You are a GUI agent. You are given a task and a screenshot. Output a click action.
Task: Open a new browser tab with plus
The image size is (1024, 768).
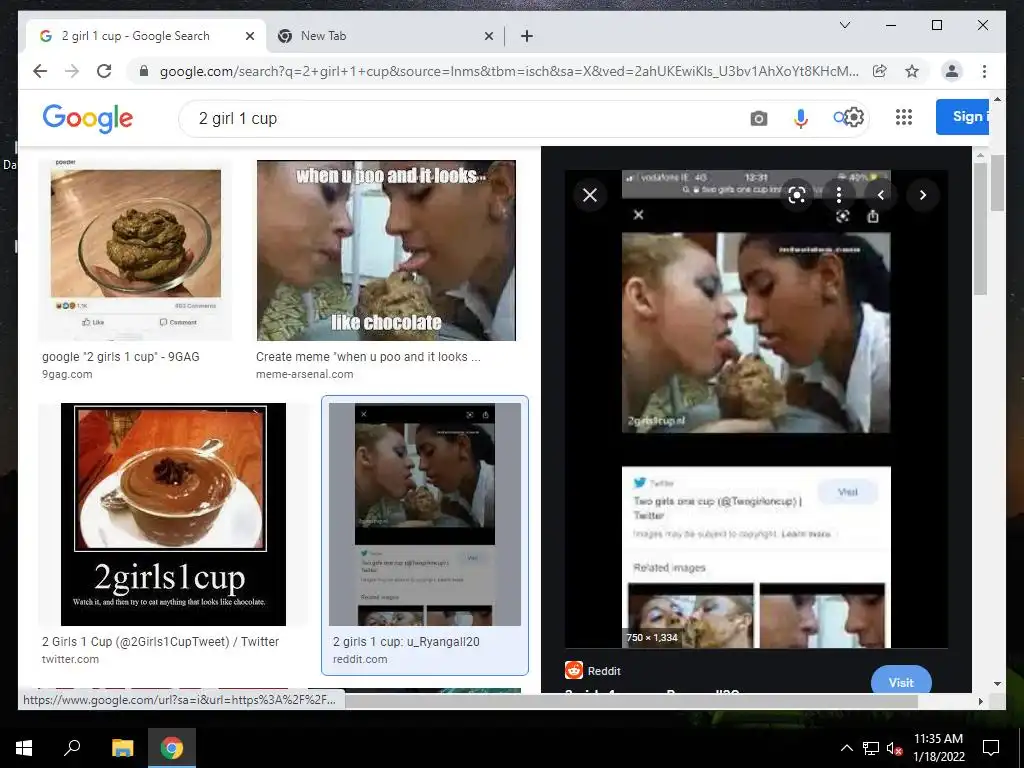[x=527, y=36]
